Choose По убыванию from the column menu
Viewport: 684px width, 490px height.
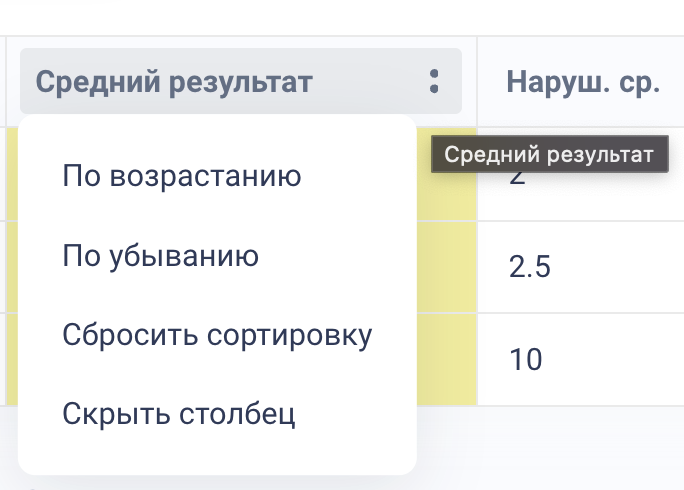point(161,256)
